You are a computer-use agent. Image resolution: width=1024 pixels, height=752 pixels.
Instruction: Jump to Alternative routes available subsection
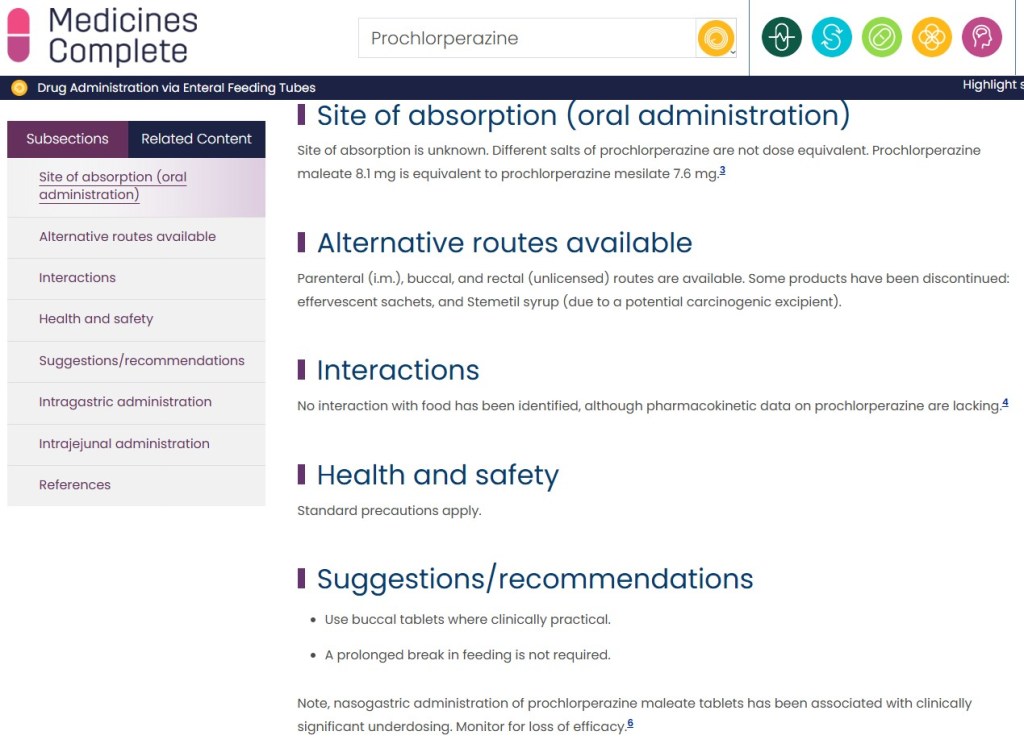click(x=127, y=237)
